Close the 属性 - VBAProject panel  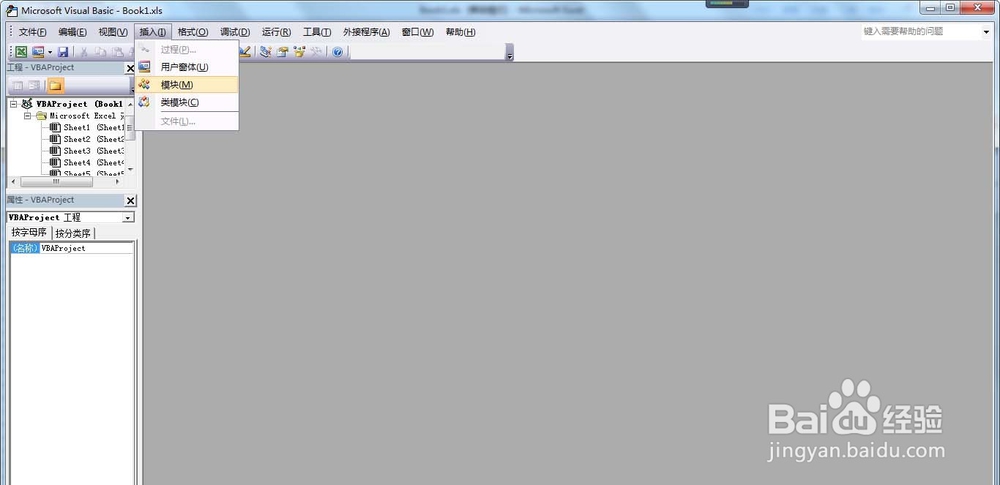131,201
